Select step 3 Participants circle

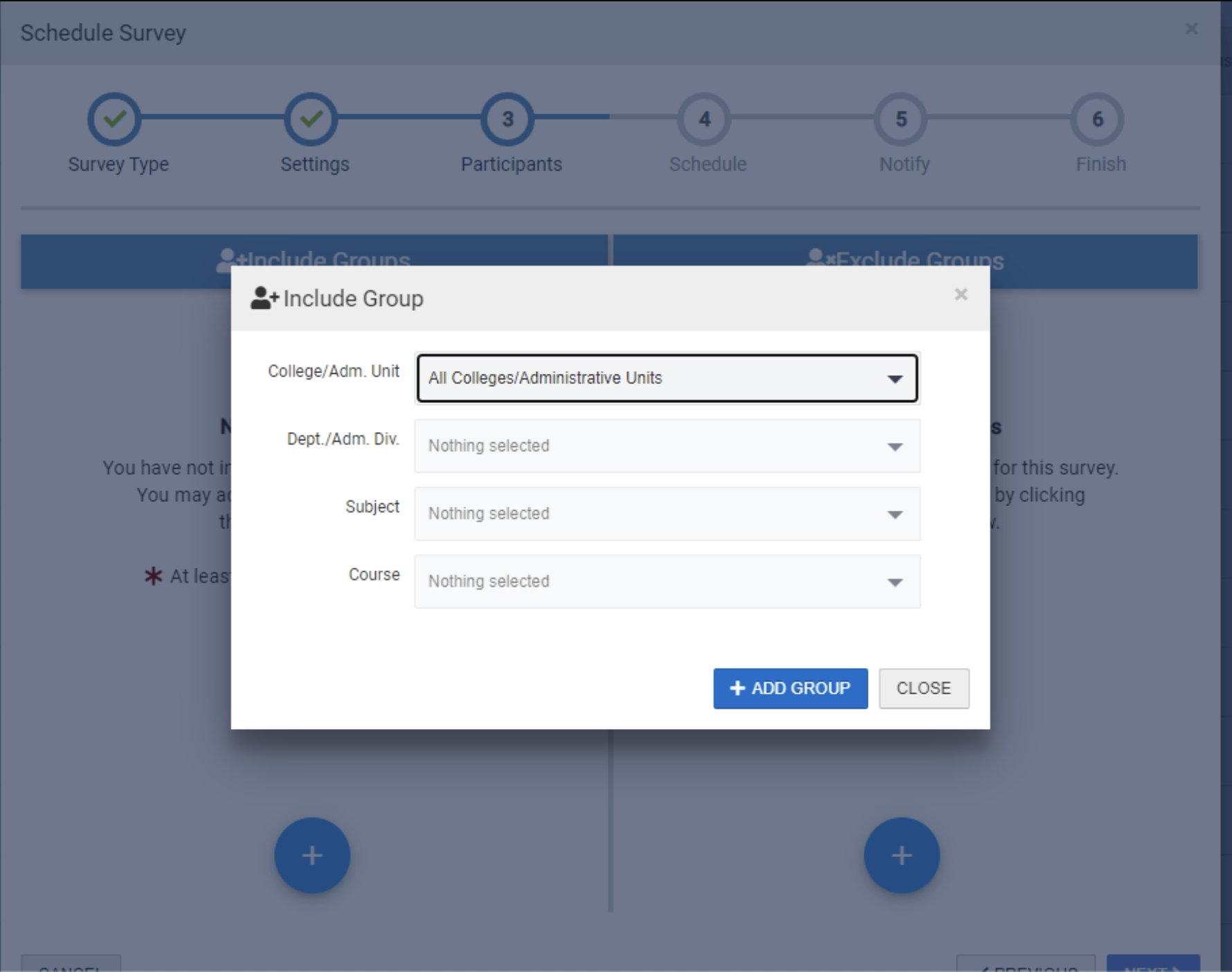(x=507, y=119)
